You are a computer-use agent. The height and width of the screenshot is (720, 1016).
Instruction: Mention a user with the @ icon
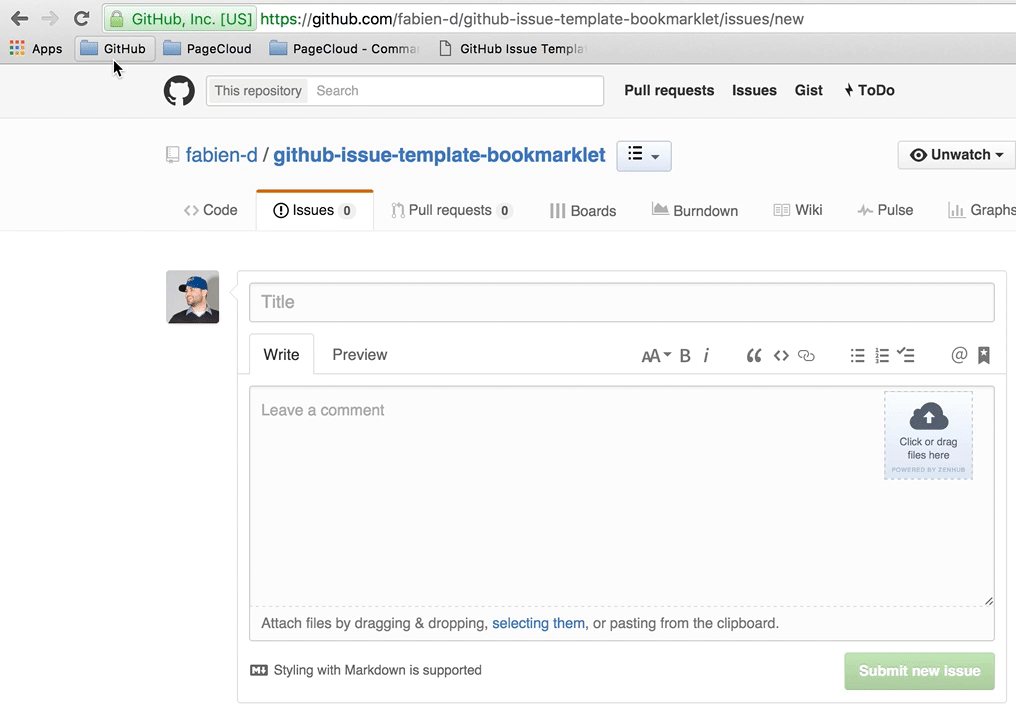pos(959,355)
